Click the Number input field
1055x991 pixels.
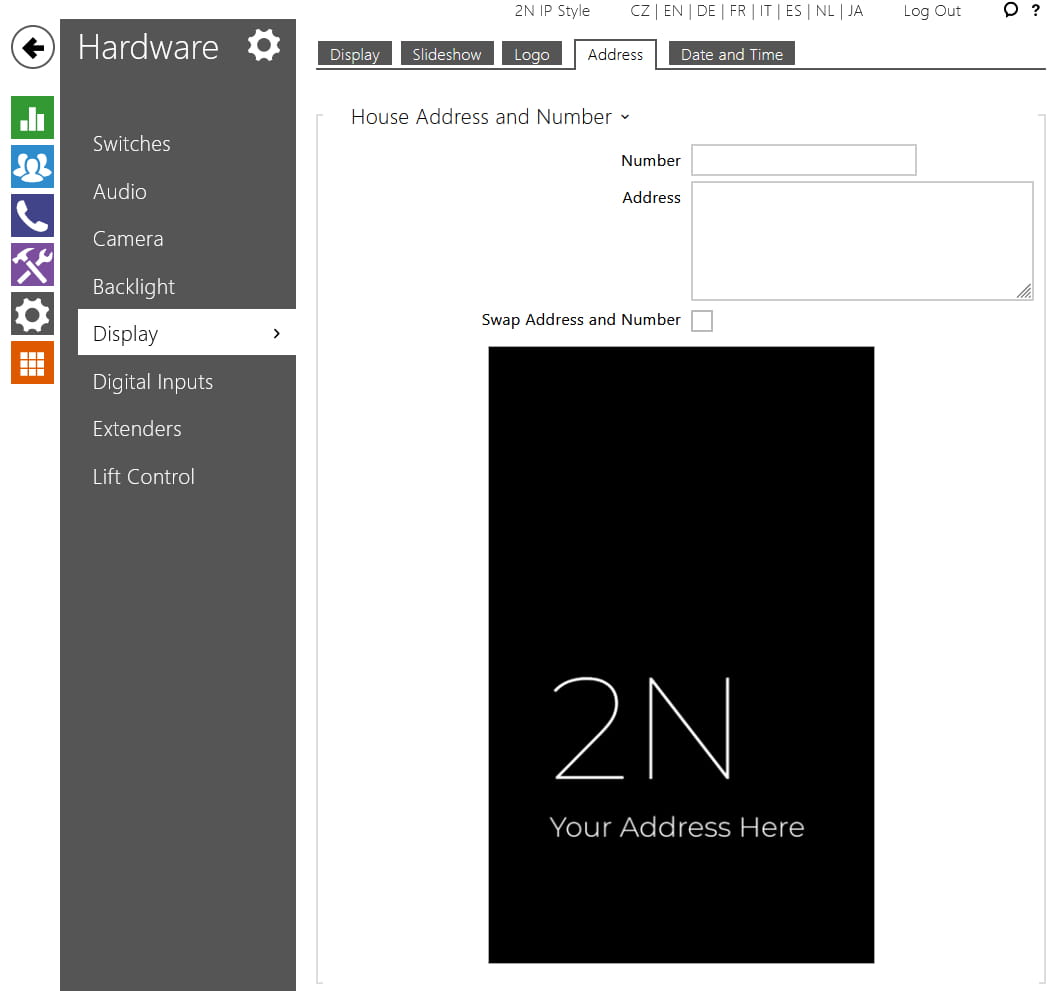(804, 160)
